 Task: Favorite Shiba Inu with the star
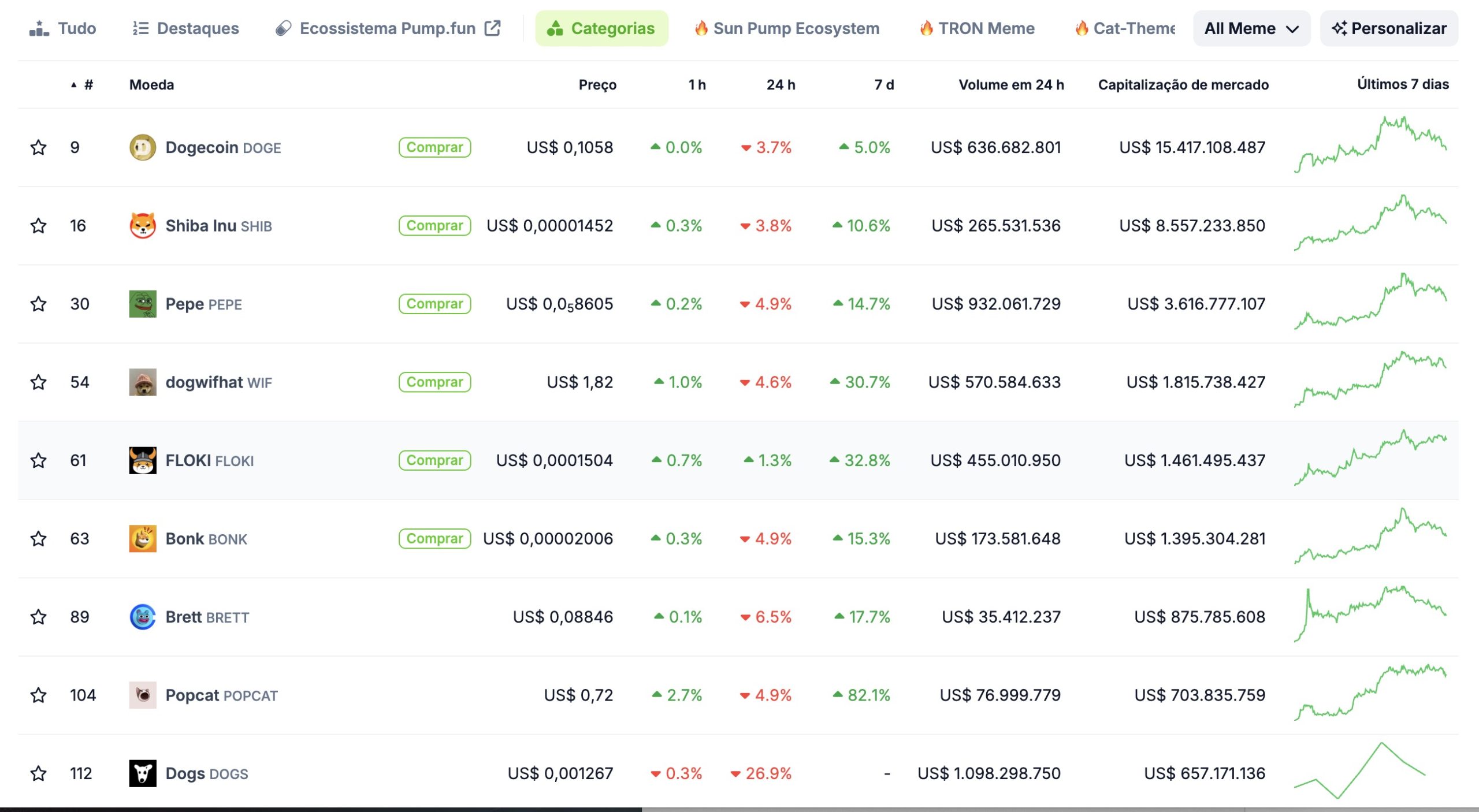(x=39, y=226)
